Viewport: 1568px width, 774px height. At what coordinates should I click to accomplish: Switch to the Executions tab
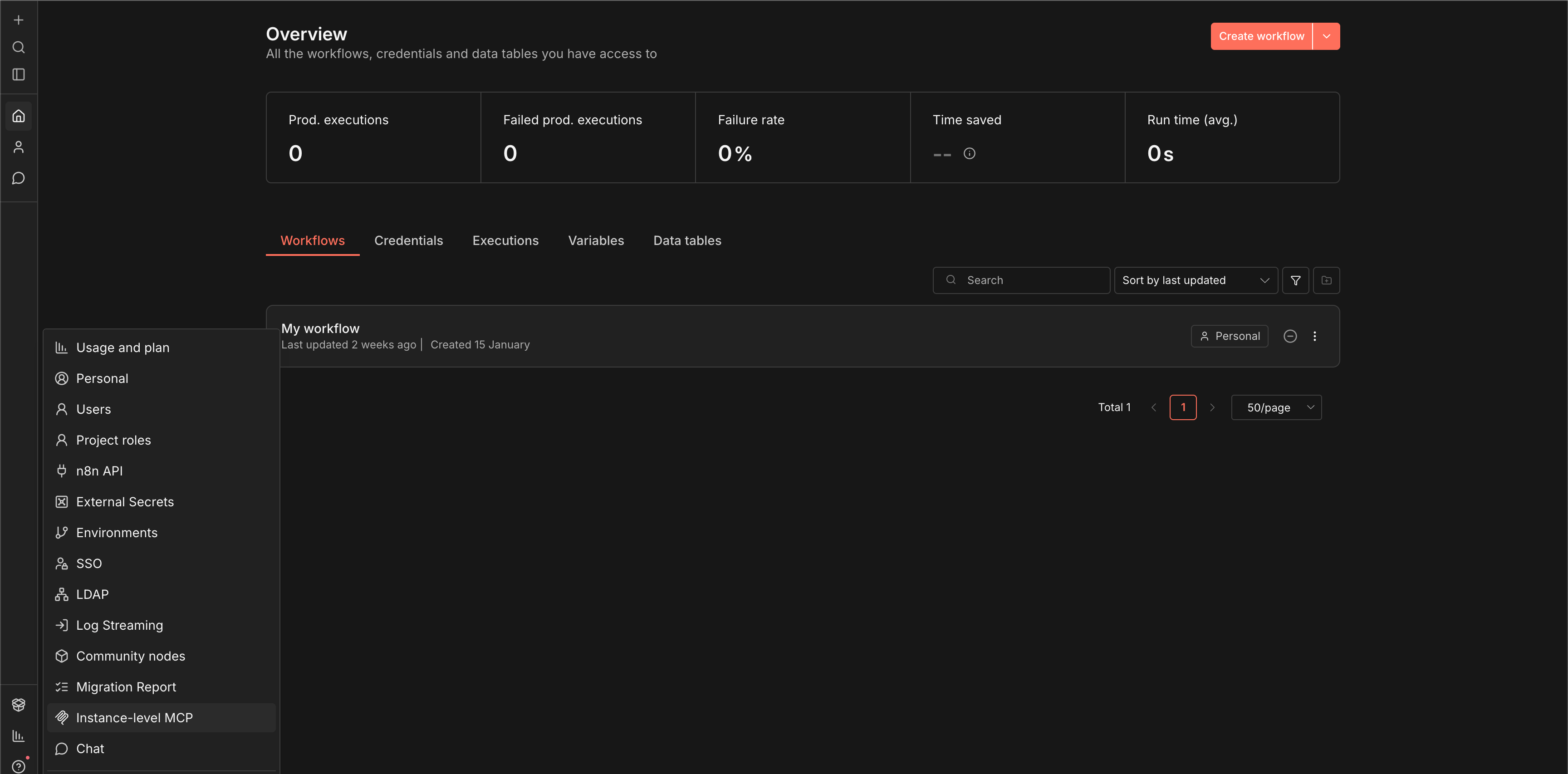coord(505,240)
